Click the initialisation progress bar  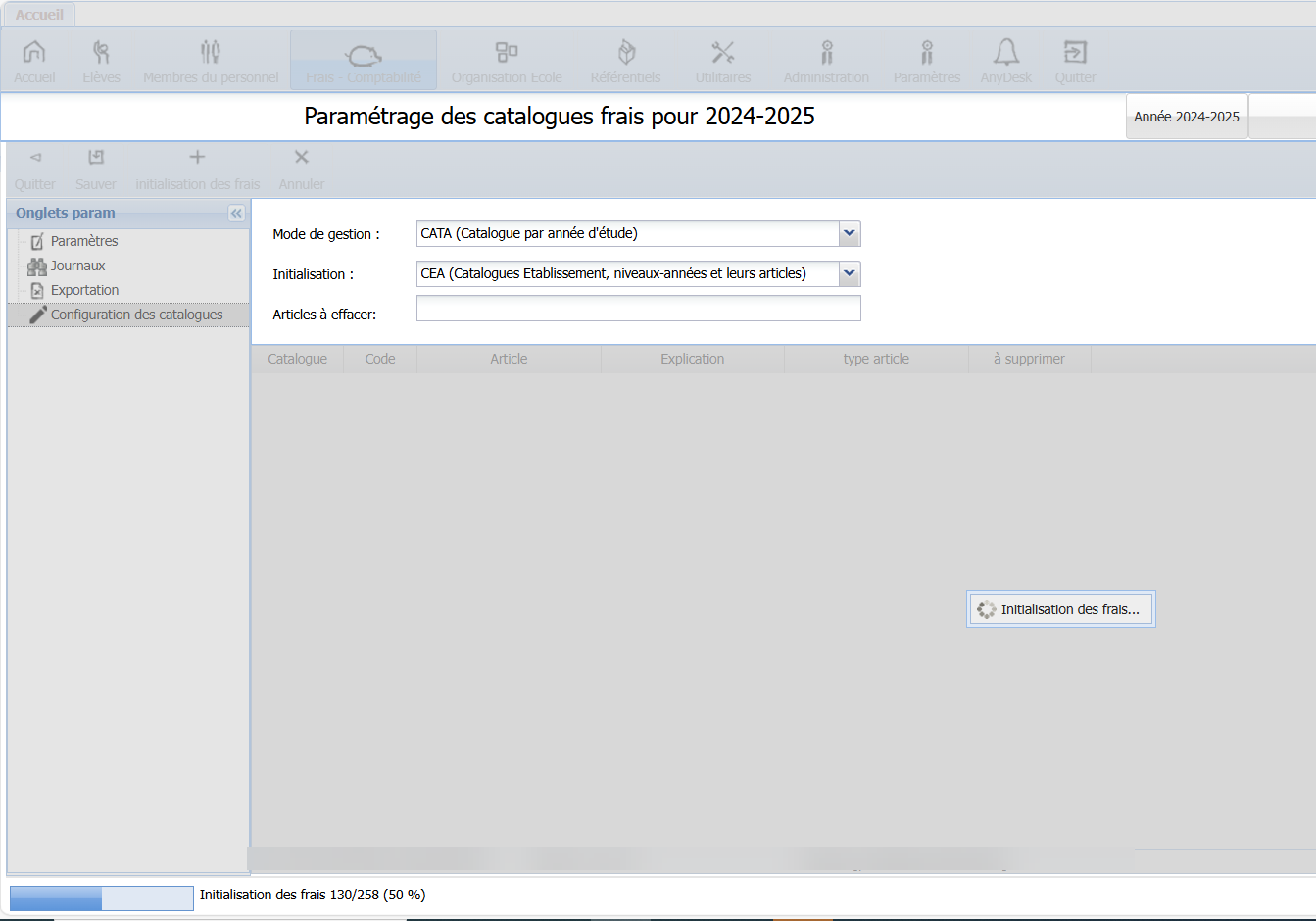pos(102,897)
